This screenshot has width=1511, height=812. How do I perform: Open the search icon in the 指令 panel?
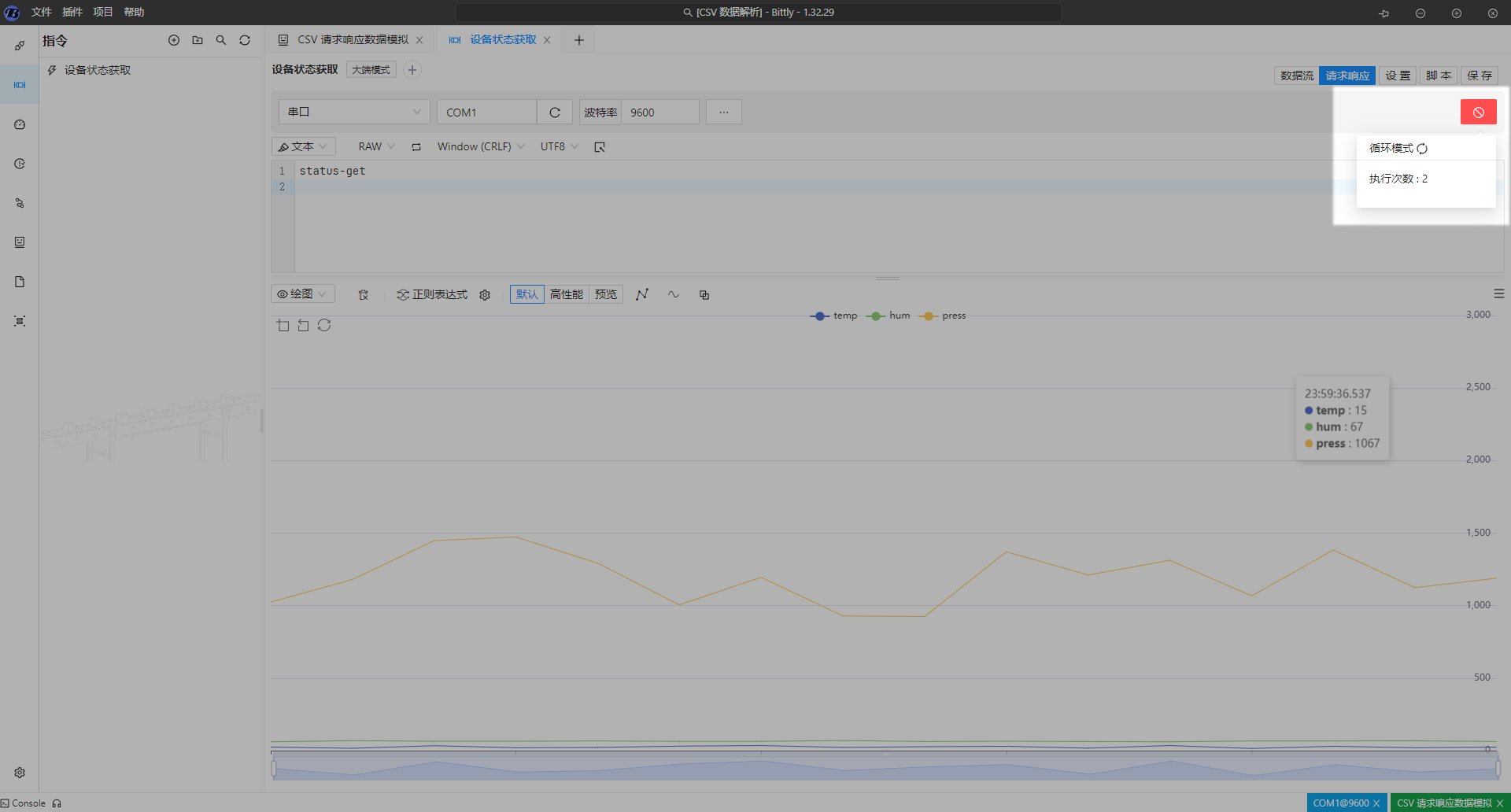point(221,40)
